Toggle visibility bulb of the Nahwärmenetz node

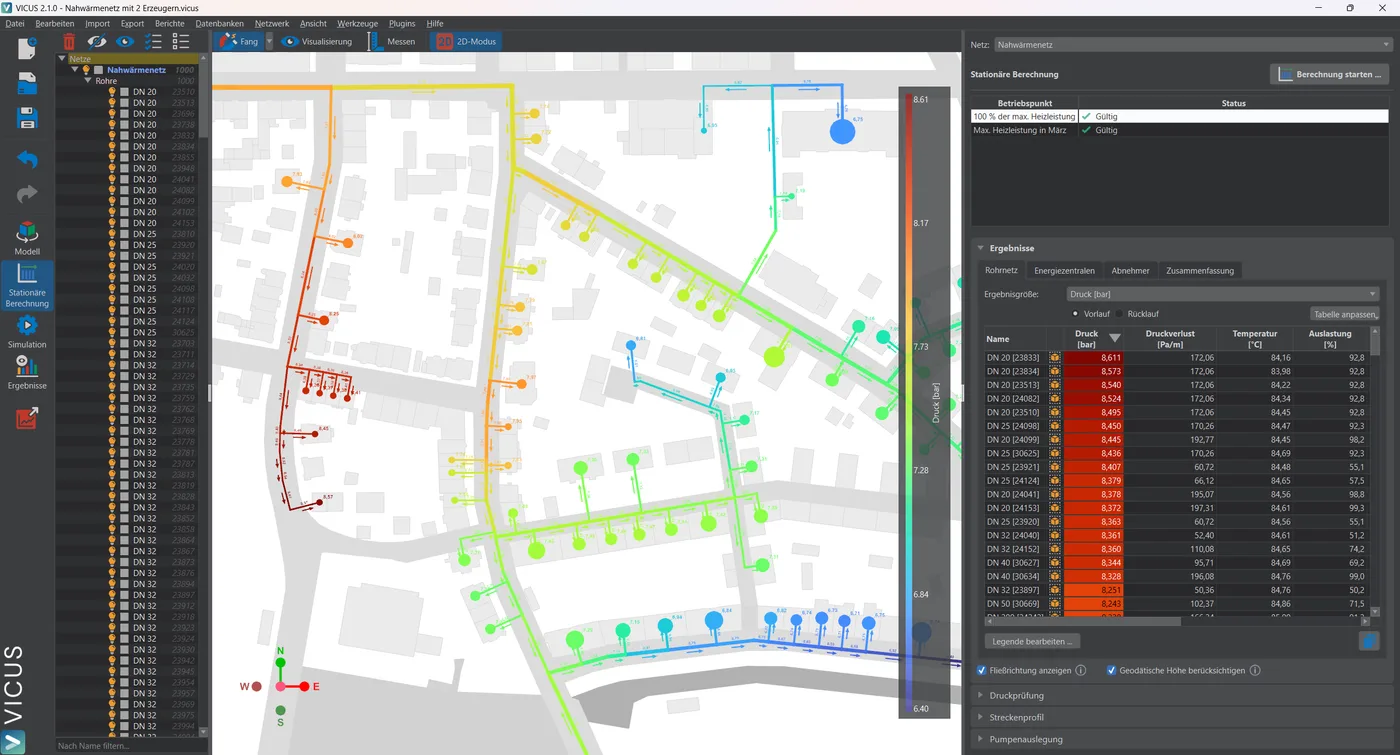tap(86, 70)
